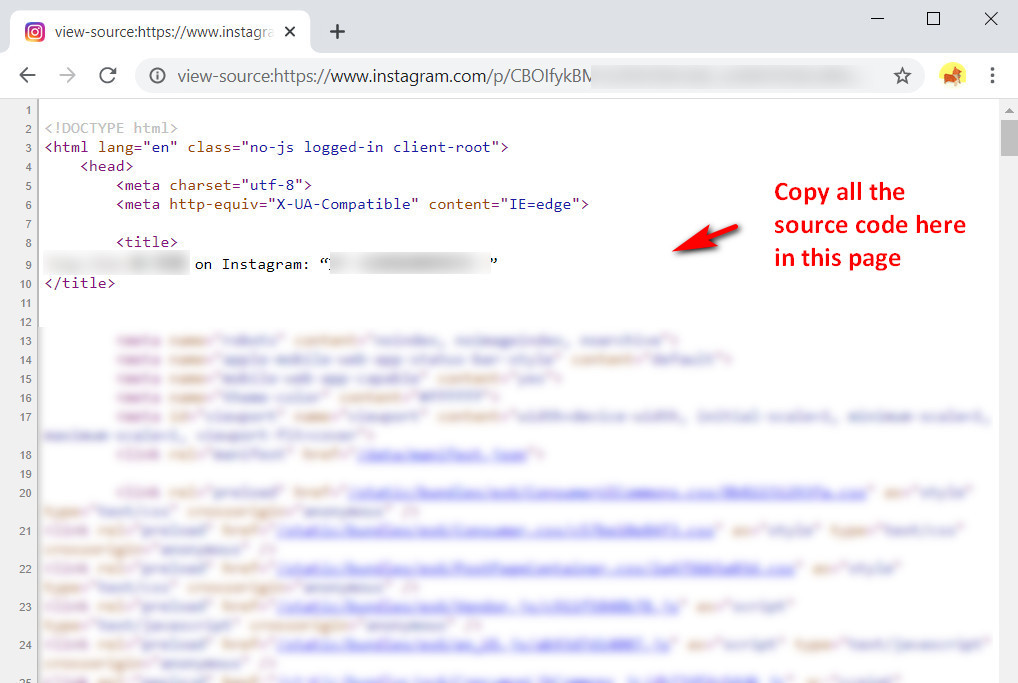Click the X-UA-Compatible meta line
The image size is (1018, 683).
(353, 204)
